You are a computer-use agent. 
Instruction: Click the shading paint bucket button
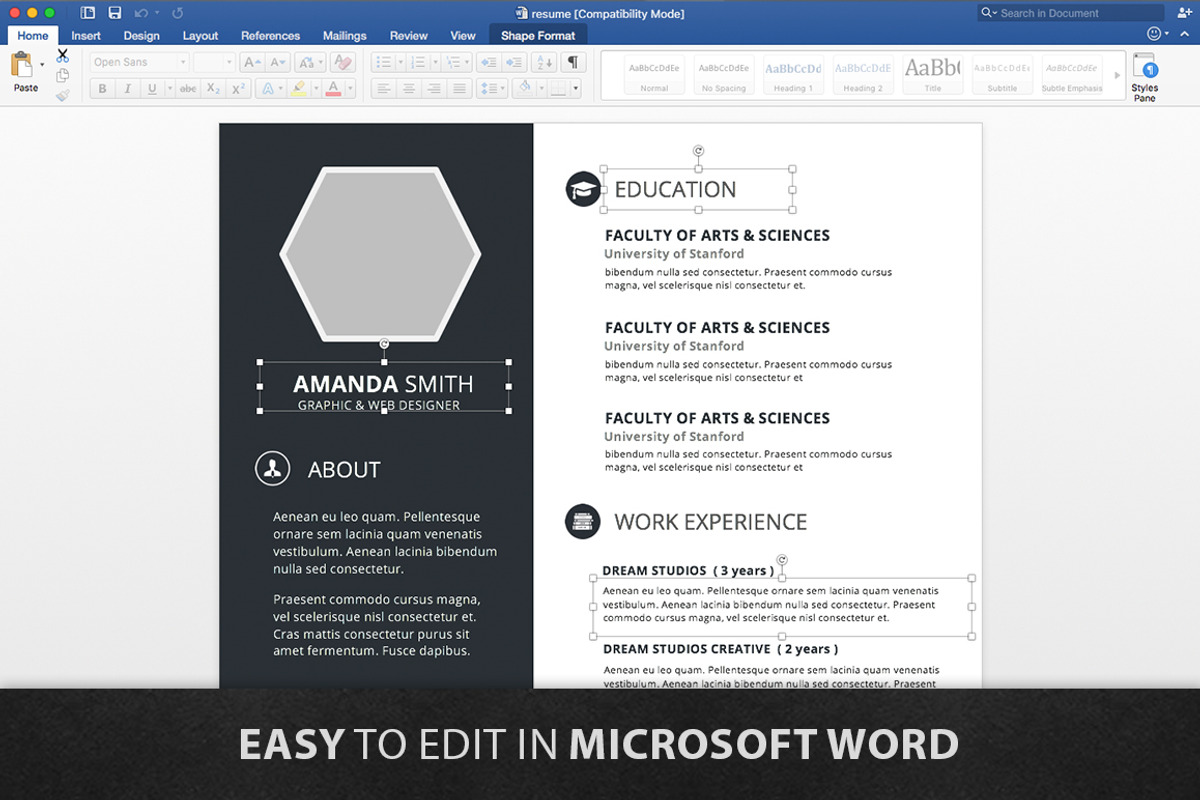[x=525, y=89]
